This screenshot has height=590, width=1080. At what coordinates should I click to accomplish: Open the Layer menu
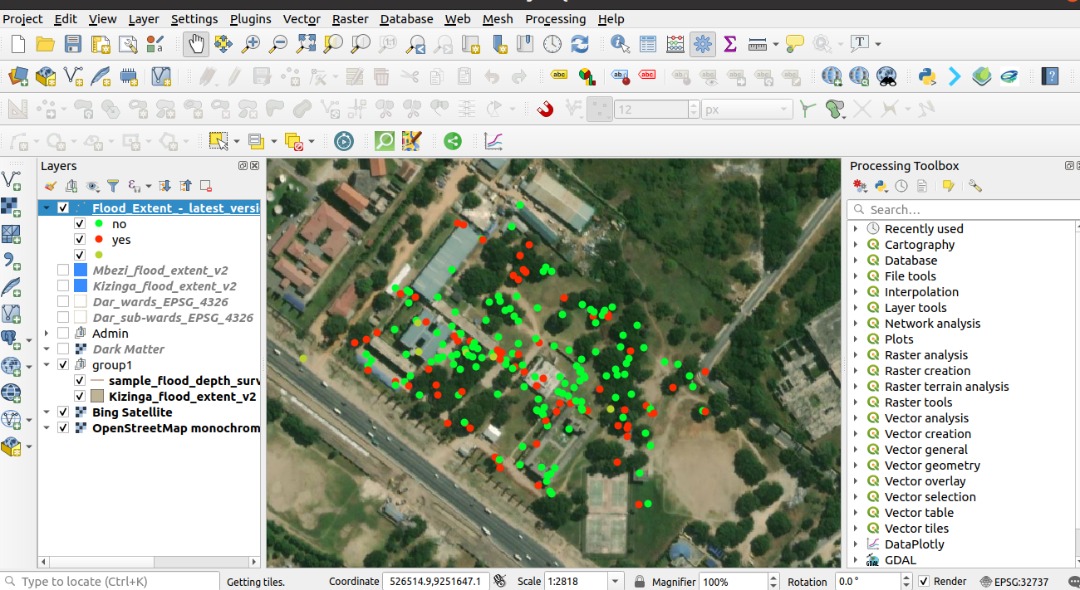[143, 19]
